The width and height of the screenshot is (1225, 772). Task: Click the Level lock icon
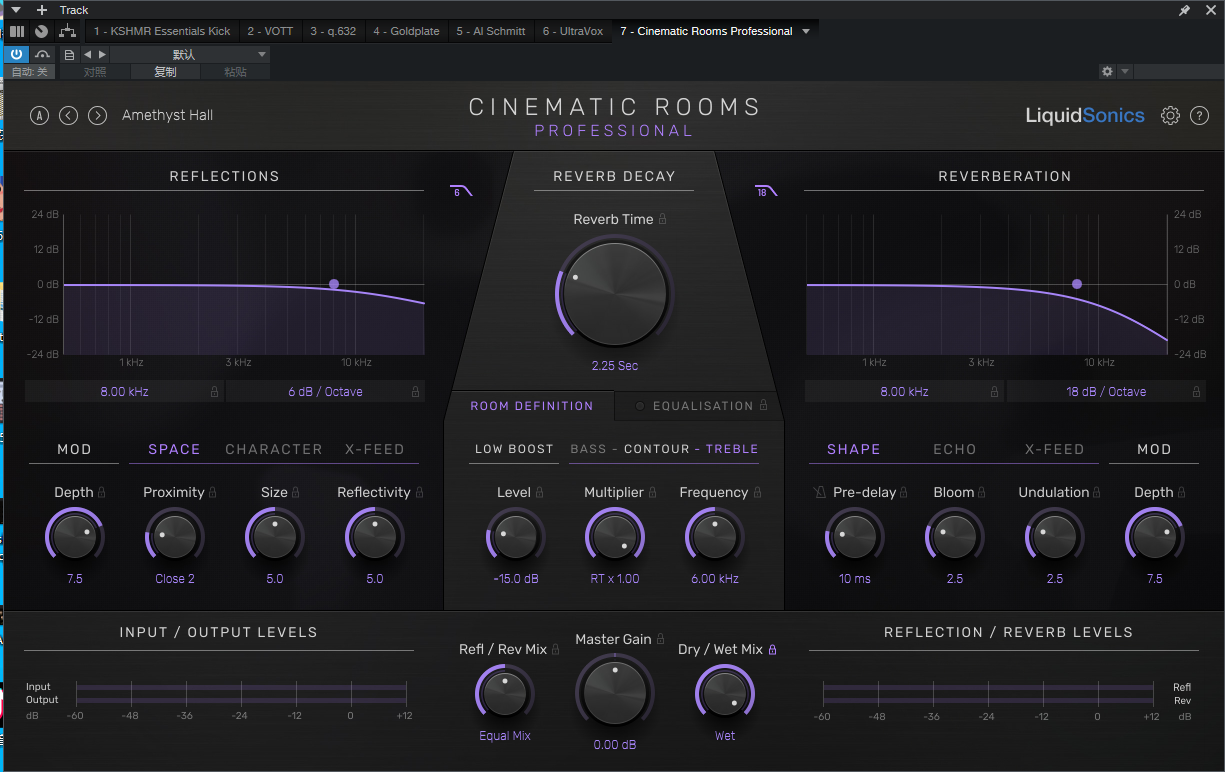point(540,492)
